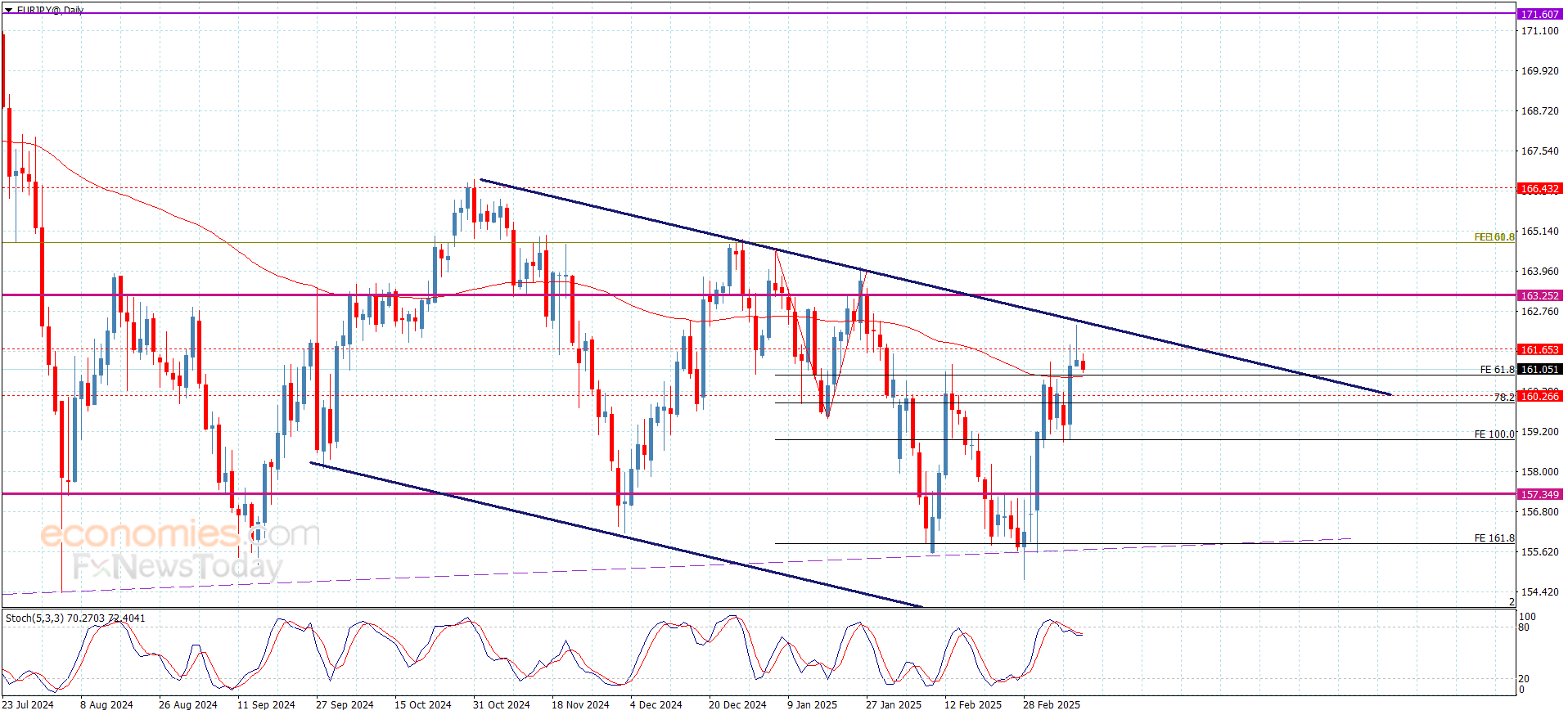Select the magenta 163.252 price tag
Screen dimensions: 1568x715
pyautogui.click(x=1539, y=295)
